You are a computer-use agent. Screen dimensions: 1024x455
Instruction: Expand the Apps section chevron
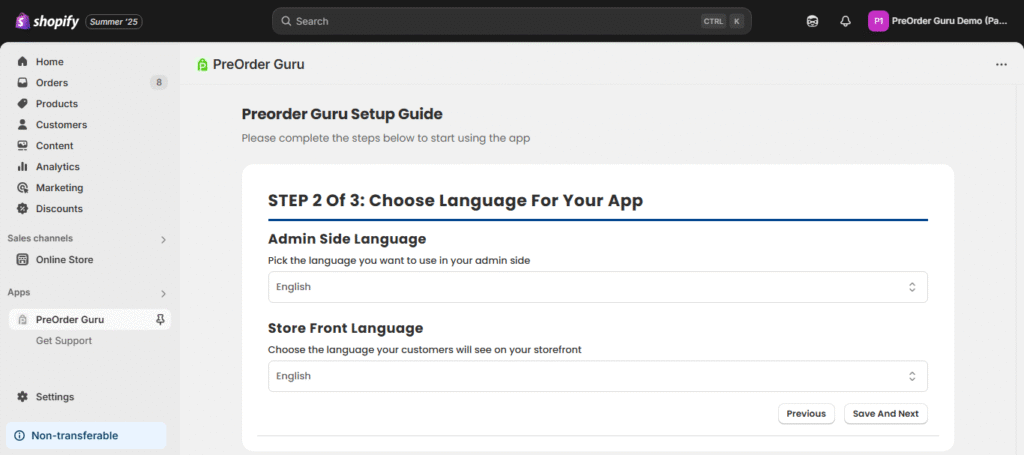point(163,293)
